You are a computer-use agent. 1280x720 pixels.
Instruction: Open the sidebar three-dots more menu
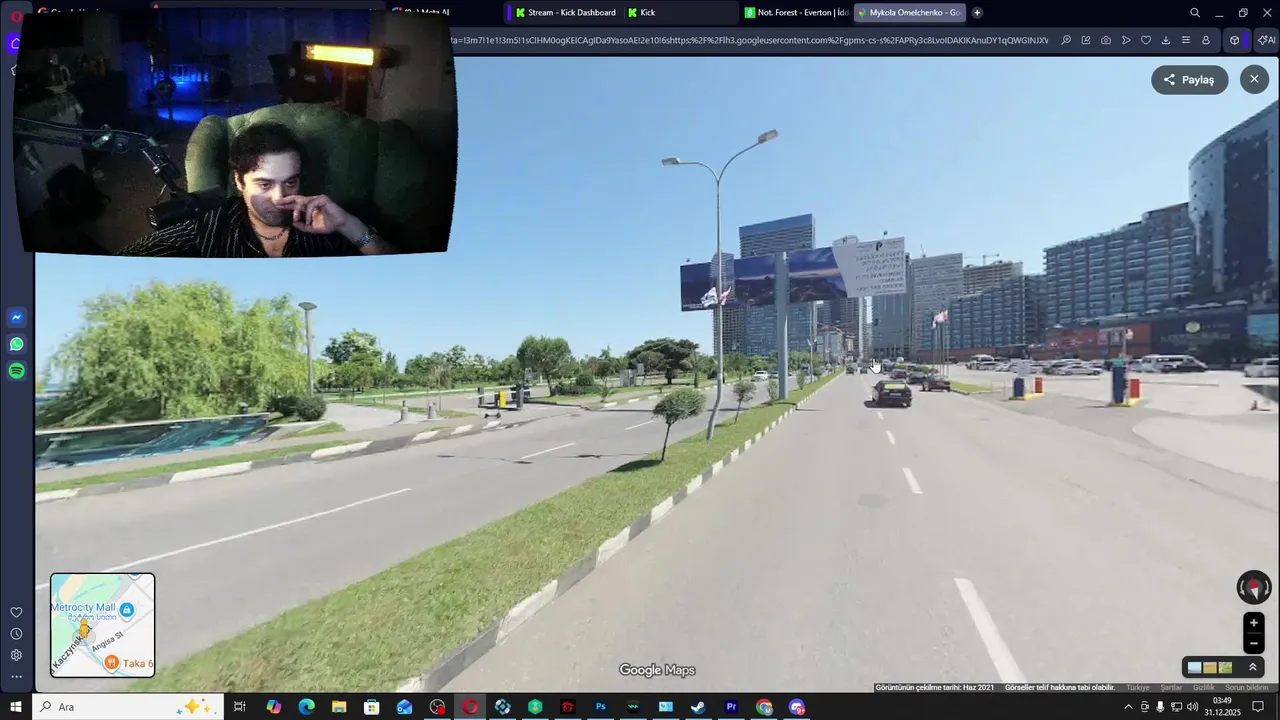16,677
